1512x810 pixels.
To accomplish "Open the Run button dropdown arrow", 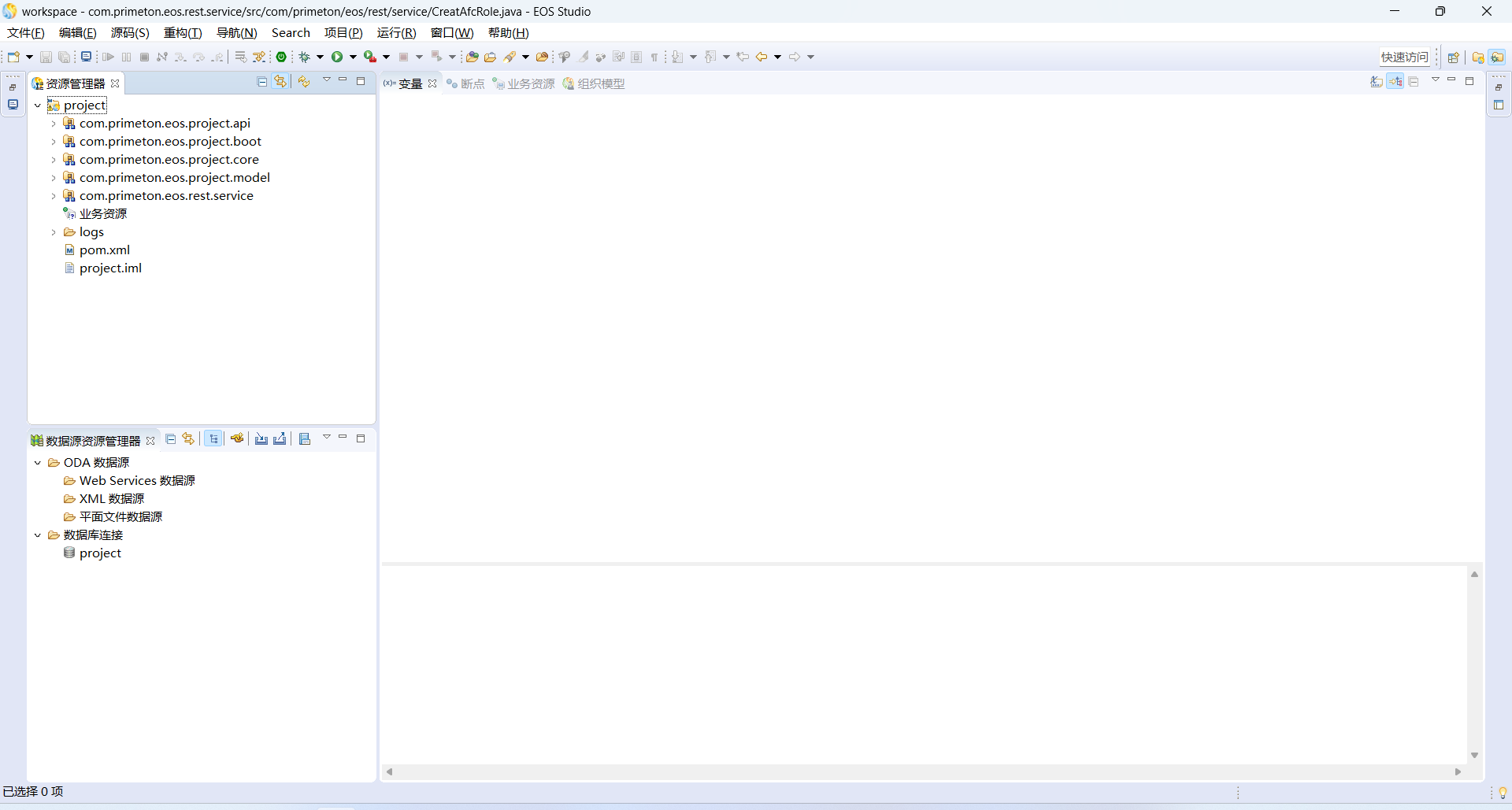I will coord(353,57).
